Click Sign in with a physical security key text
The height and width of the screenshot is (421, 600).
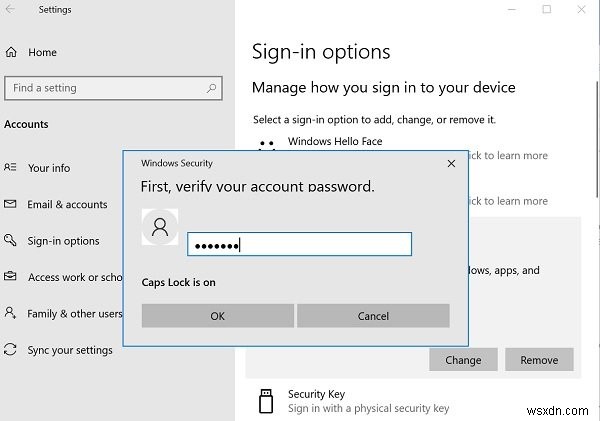click(368, 408)
